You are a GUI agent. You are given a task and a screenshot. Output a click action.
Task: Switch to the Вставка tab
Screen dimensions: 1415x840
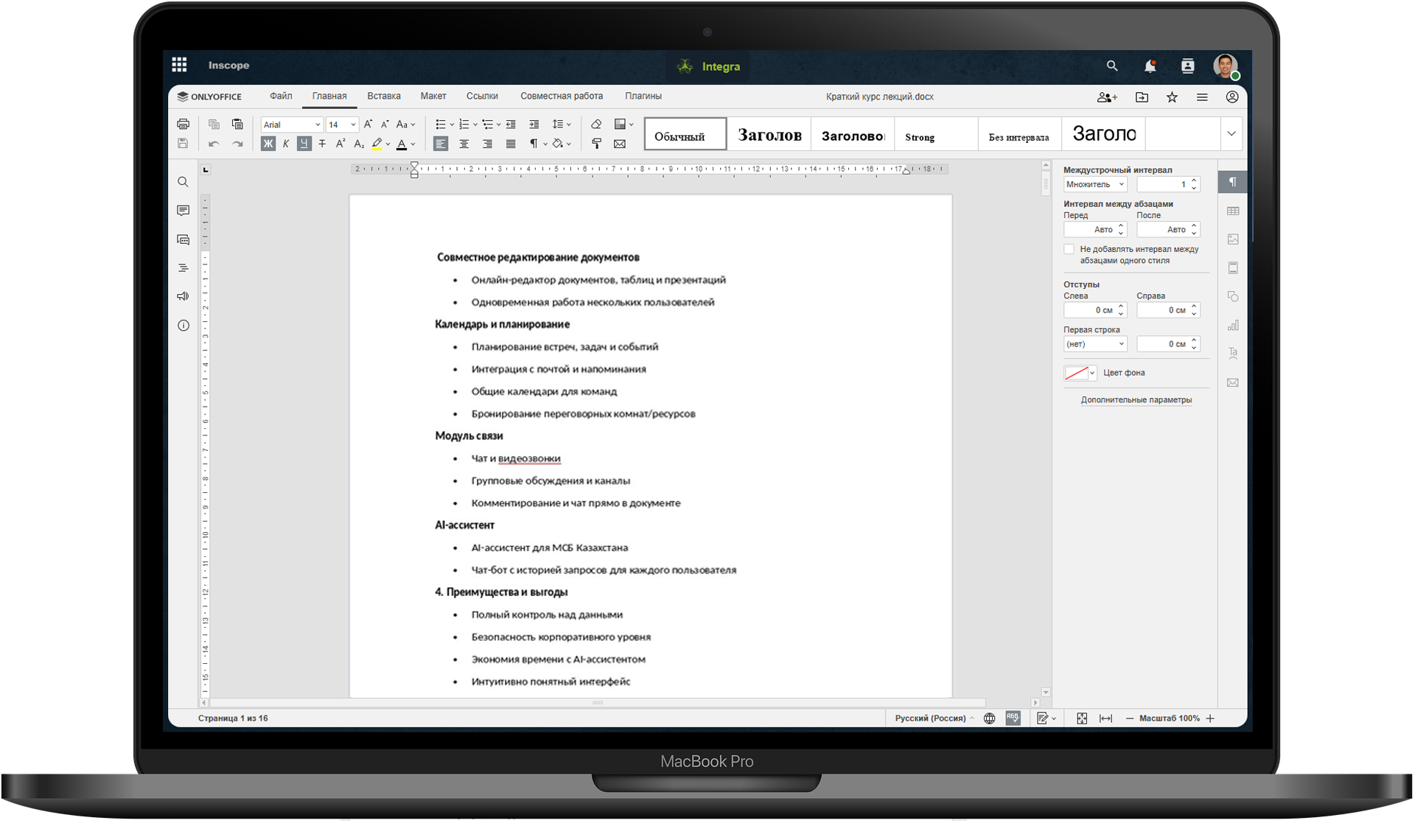(383, 97)
